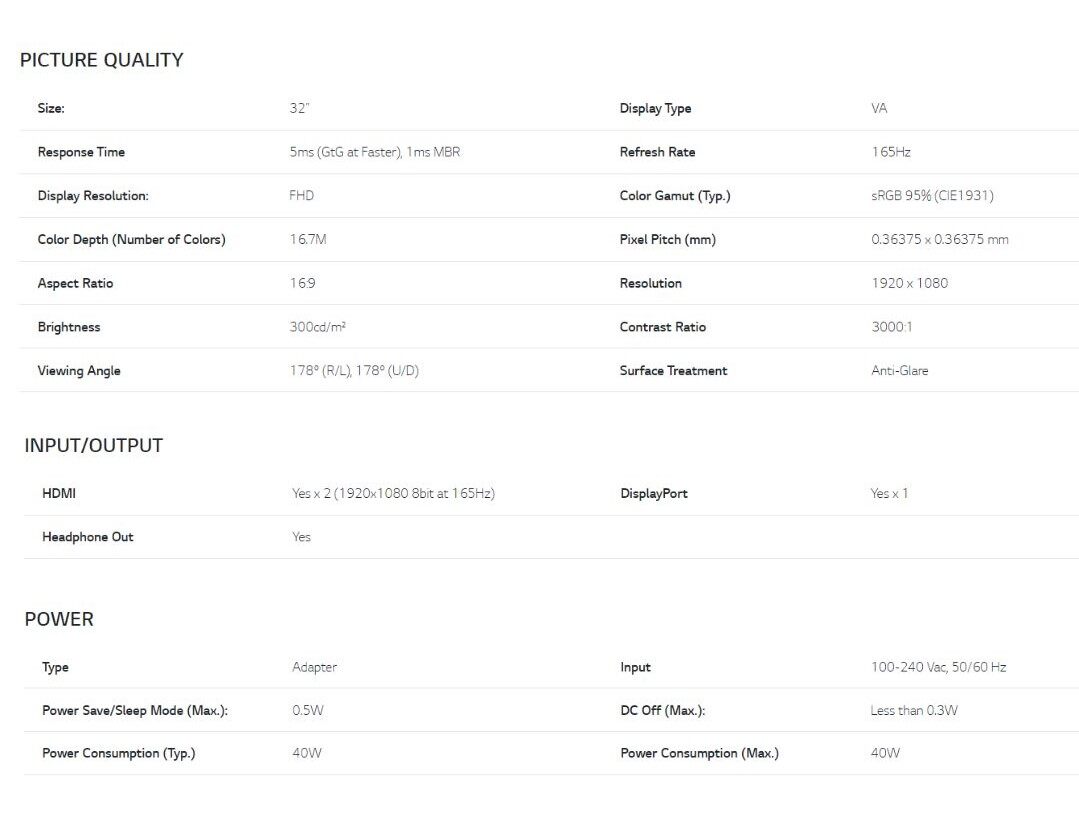Viewport: 1079px width, 837px height.
Task: Click the HDMI row label
Action: click(x=59, y=493)
